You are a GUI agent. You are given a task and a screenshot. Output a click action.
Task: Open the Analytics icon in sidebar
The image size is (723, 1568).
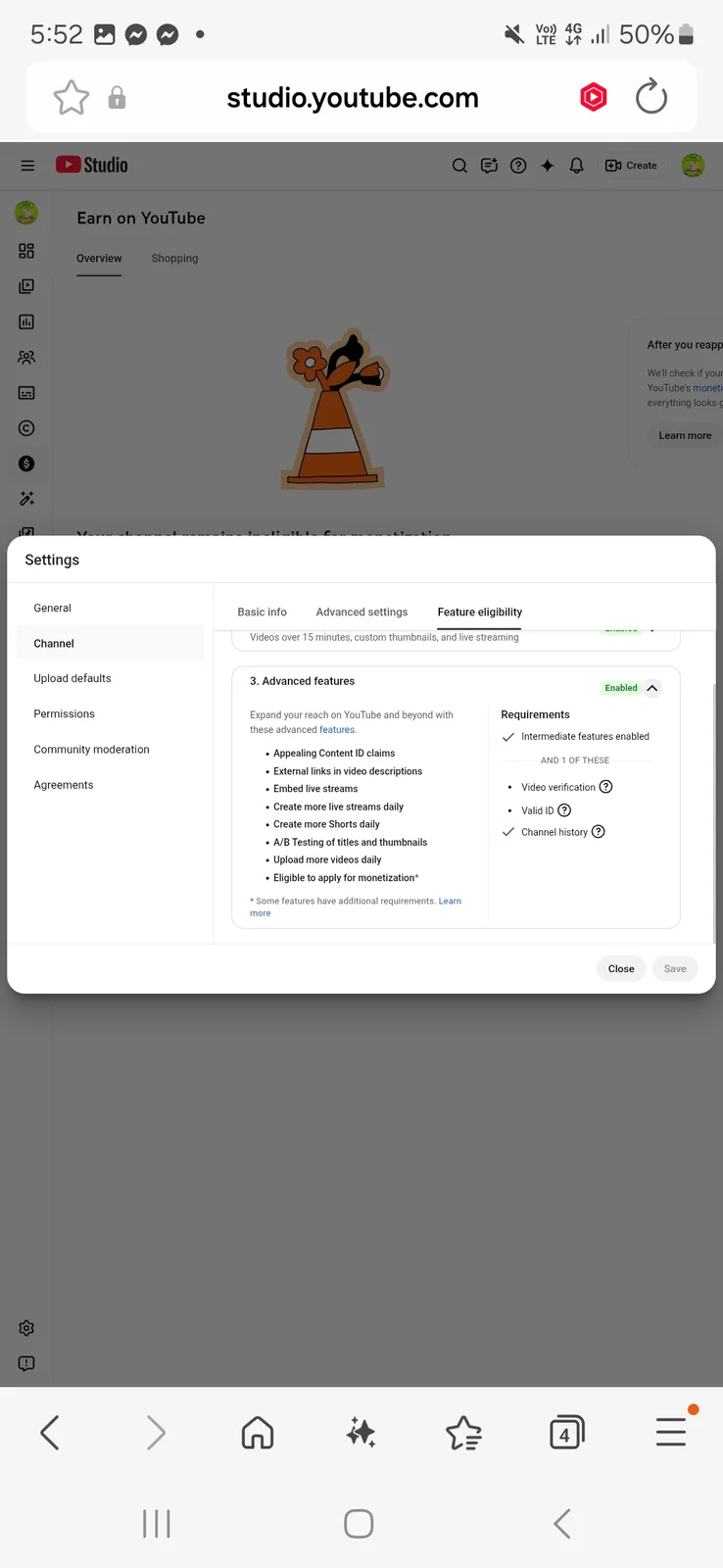[x=26, y=321]
